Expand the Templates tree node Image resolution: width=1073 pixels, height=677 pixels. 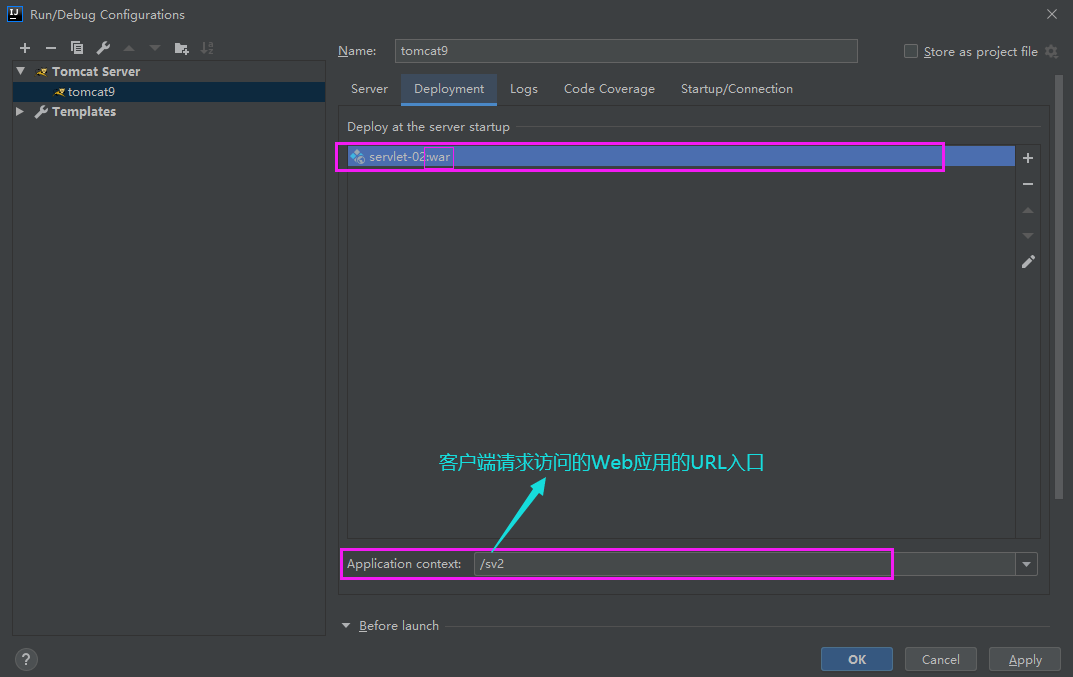pyautogui.click(x=21, y=112)
